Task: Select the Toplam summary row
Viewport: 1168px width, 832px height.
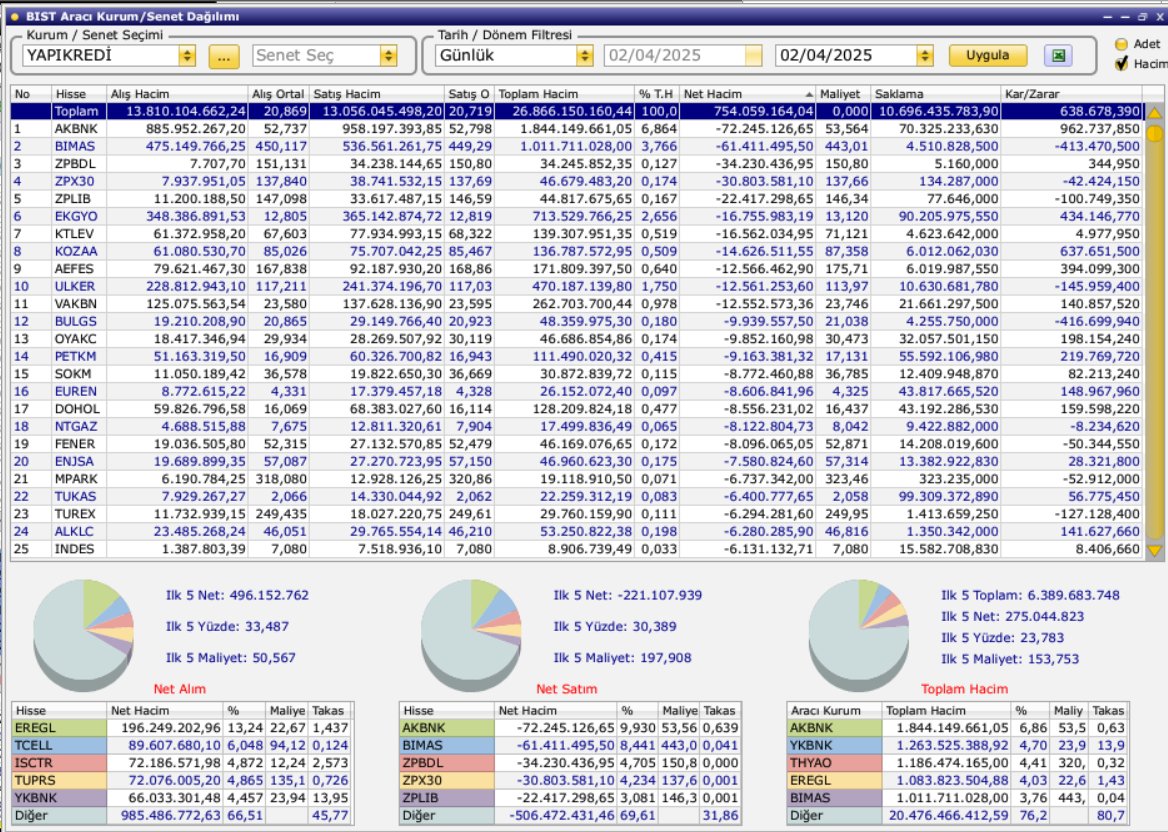Action: coord(577,111)
